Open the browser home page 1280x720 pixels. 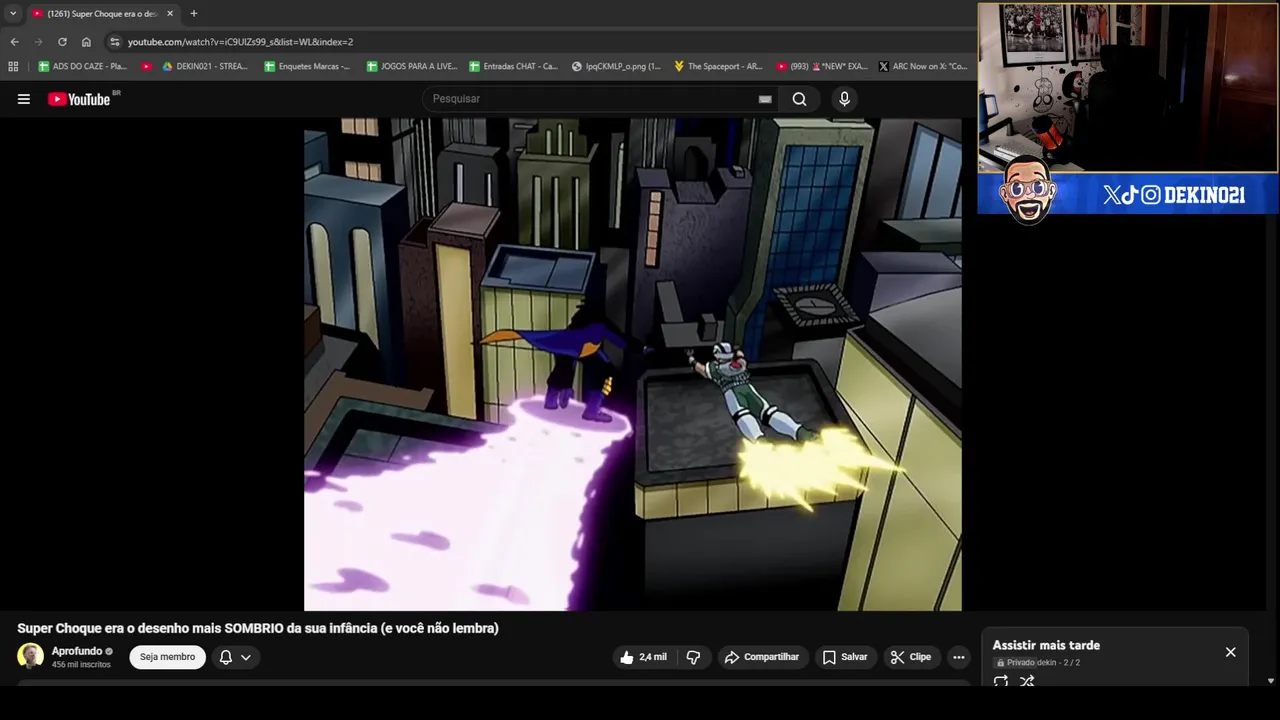[x=86, y=42]
